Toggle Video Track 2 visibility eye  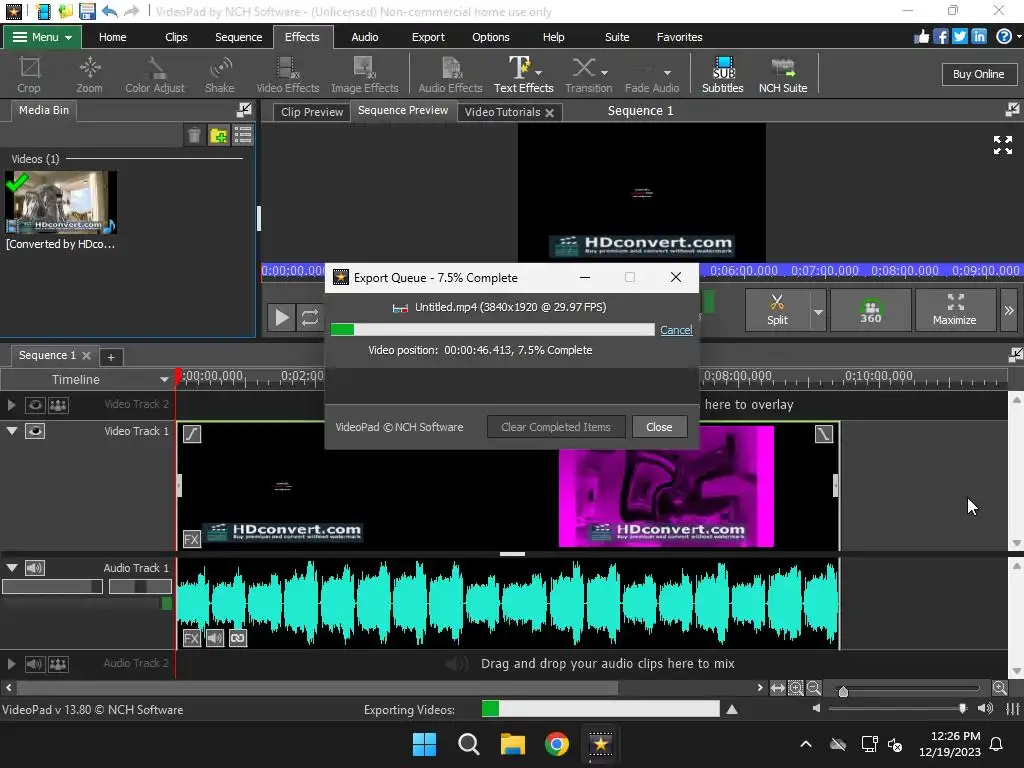[x=35, y=405]
